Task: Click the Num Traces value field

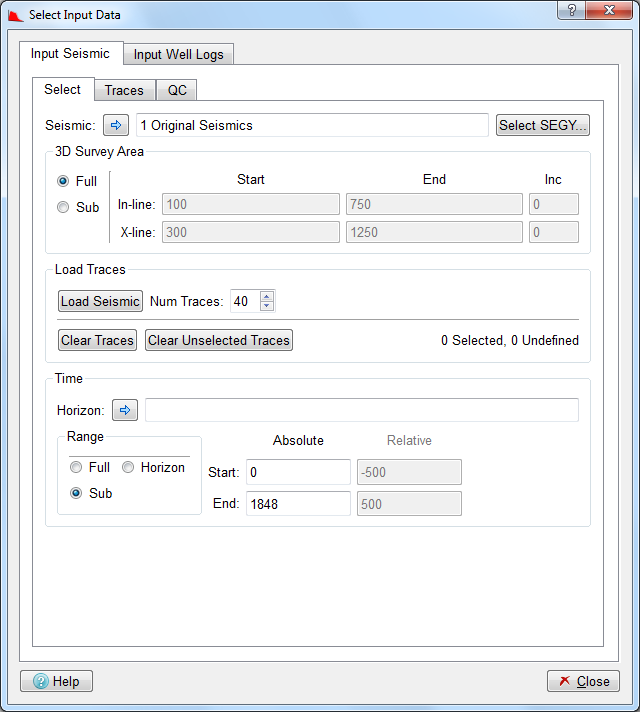Action: pyautogui.click(x=245, y=301)
